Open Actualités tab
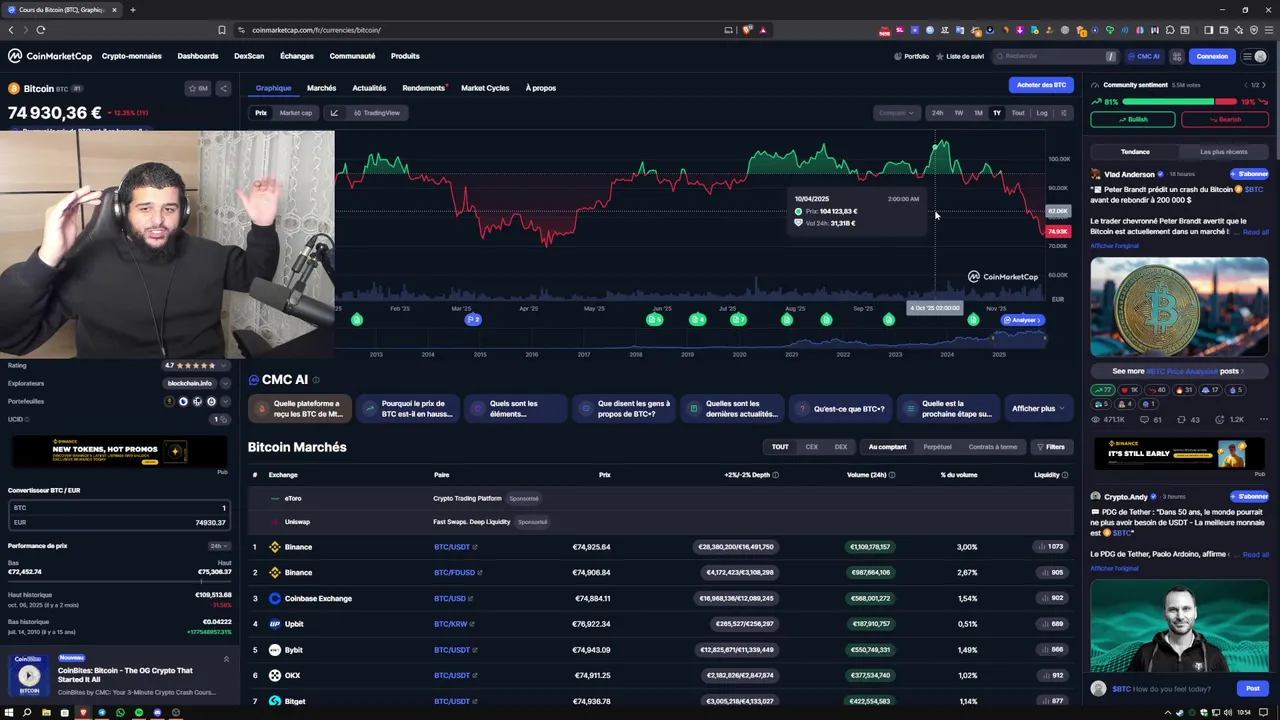 pyautogui.click(x=369, y=88)
